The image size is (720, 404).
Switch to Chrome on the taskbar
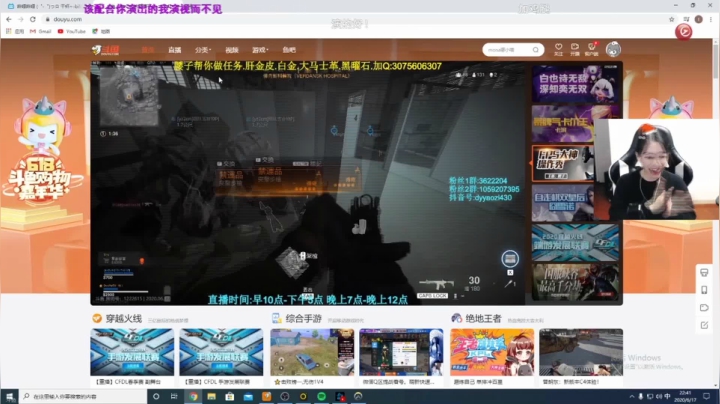click(193, 396)
